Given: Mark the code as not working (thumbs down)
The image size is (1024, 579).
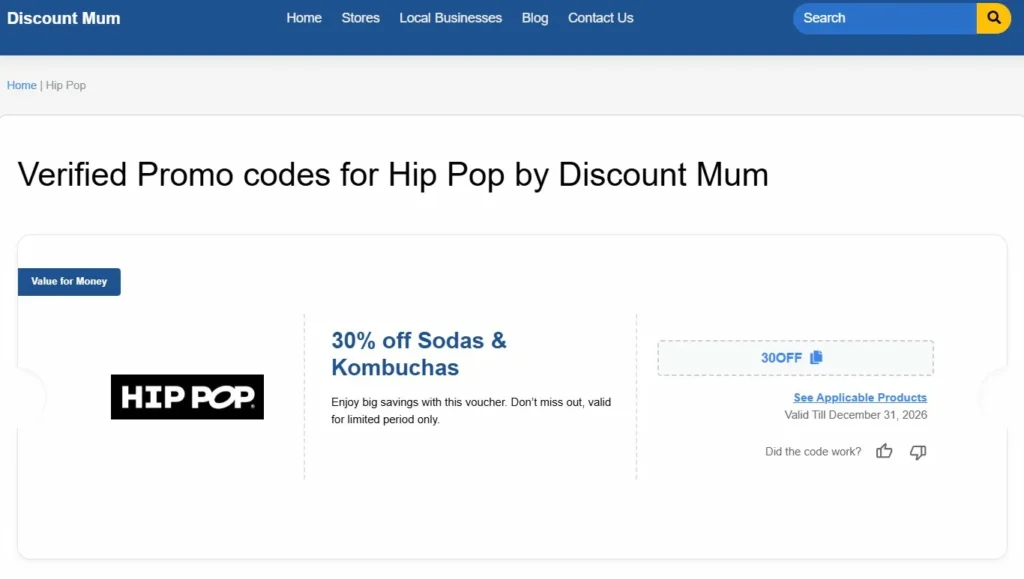Looking at the screenshot, I should click(918, 452).
